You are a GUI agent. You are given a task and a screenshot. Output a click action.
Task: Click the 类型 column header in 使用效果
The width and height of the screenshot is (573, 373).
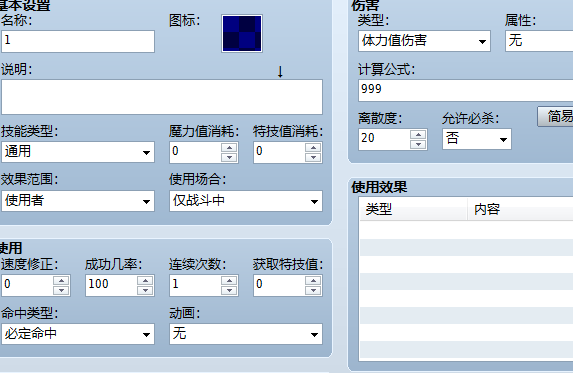413,209
